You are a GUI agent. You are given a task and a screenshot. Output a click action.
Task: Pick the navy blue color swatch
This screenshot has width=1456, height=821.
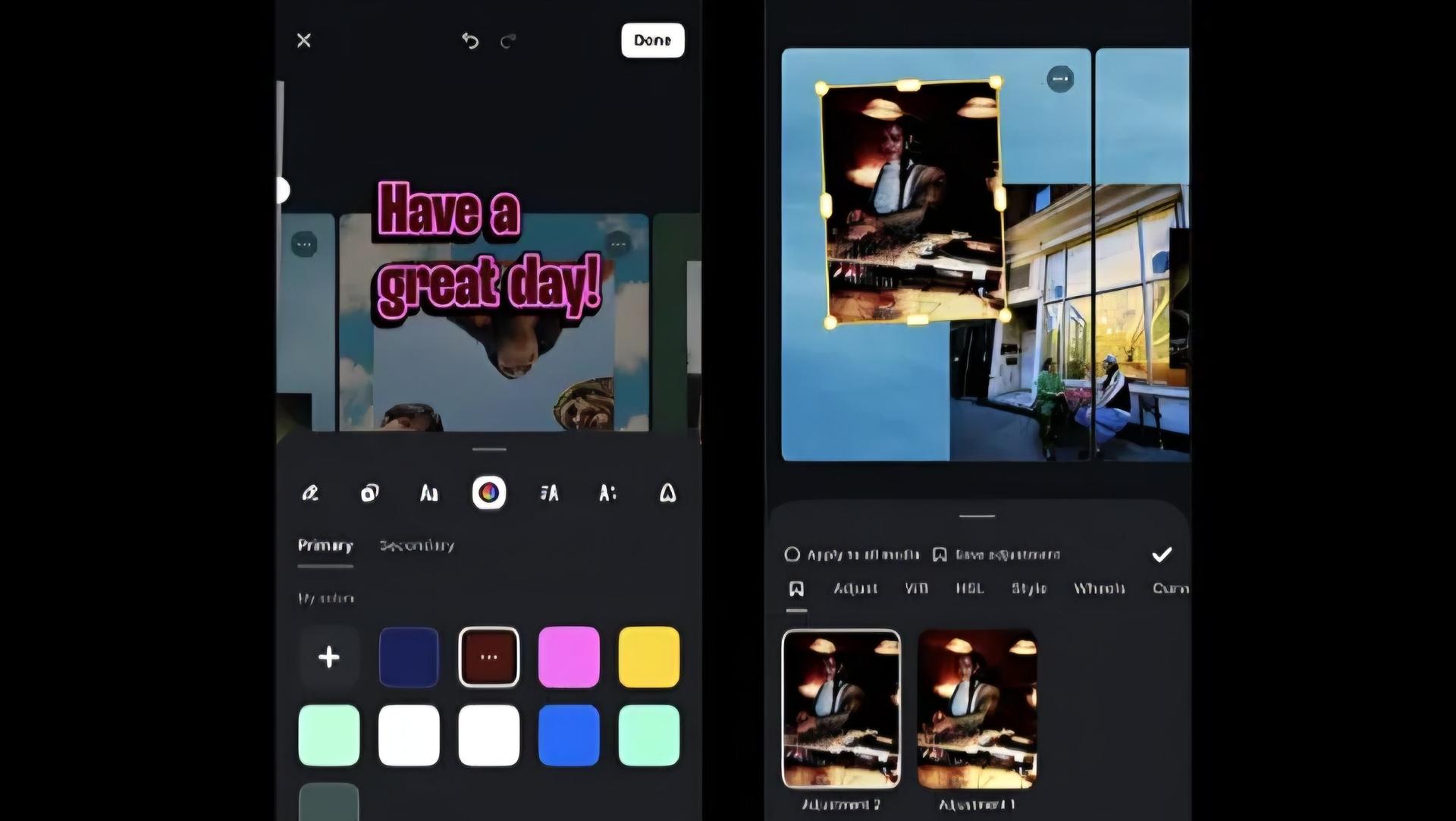pyautogui.click(x=409, y=657)
